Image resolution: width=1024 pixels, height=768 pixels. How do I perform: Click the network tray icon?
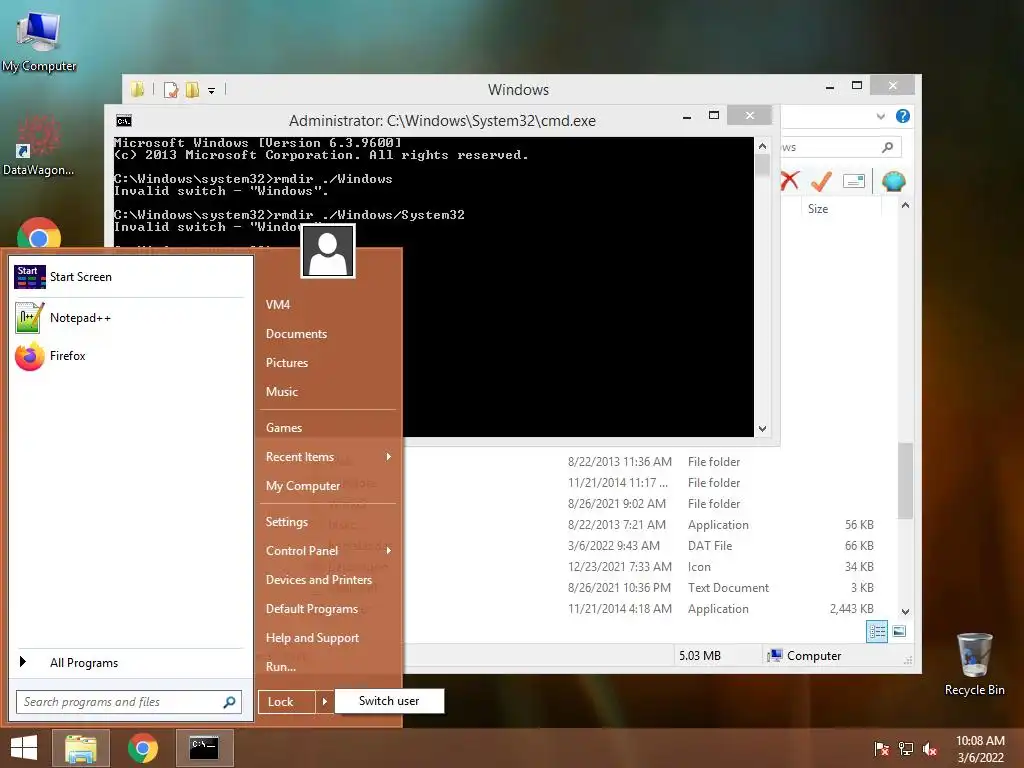tap(906, 748)
